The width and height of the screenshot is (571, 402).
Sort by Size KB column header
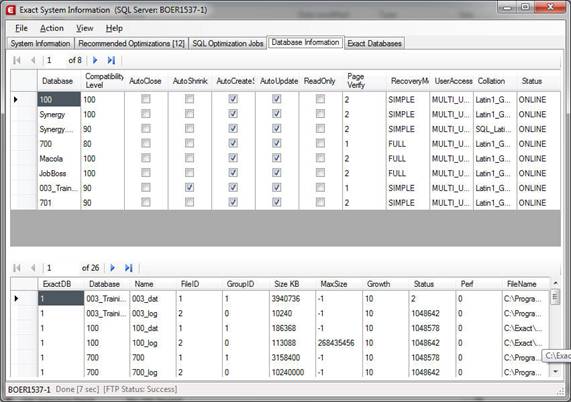coord(292,284)
